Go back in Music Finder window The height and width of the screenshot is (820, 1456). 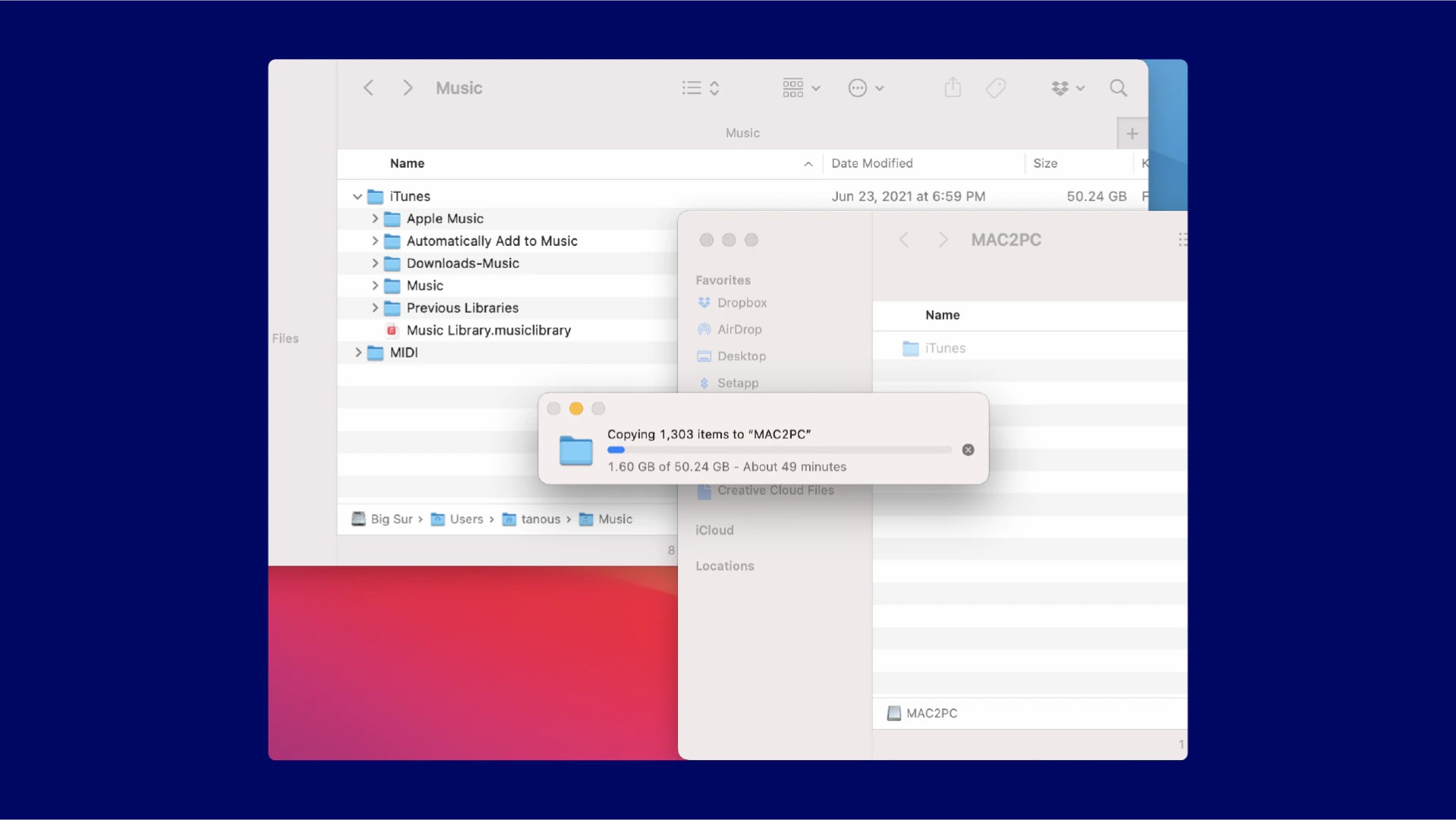coord(369,88)
